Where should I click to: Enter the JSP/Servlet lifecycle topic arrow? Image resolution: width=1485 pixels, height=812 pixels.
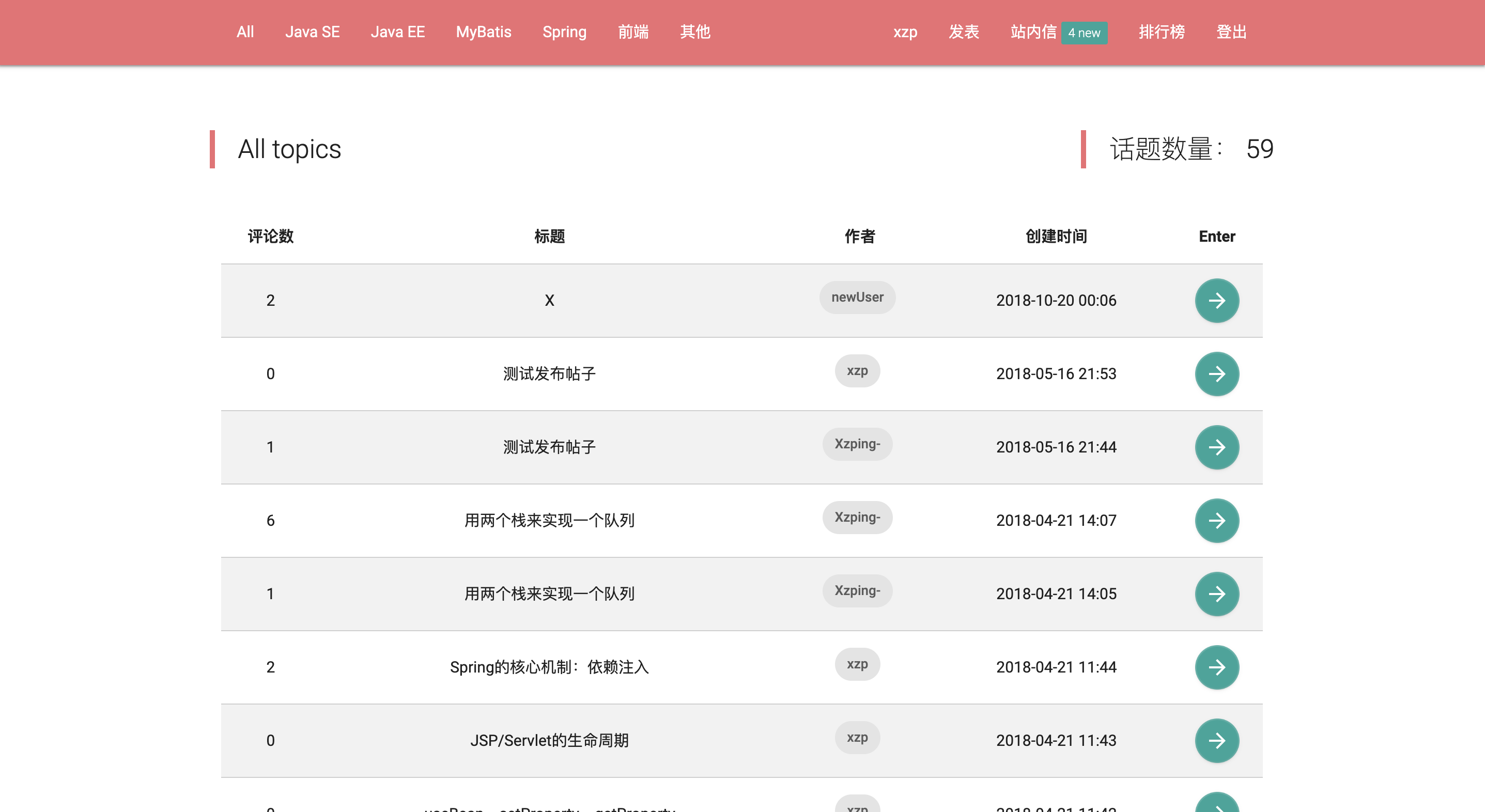(1216, 740)
